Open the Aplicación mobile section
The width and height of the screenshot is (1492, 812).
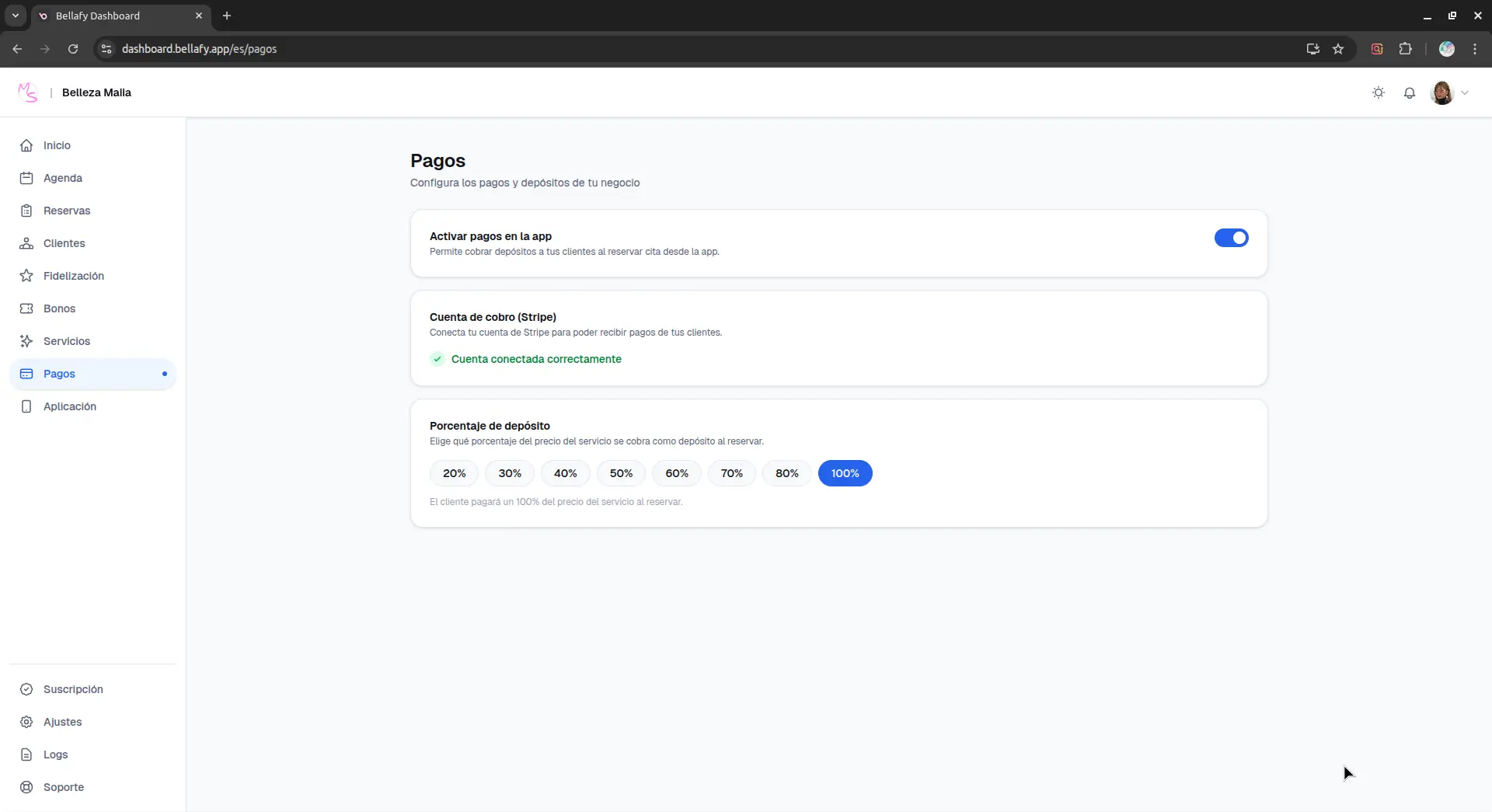[68, 406]
